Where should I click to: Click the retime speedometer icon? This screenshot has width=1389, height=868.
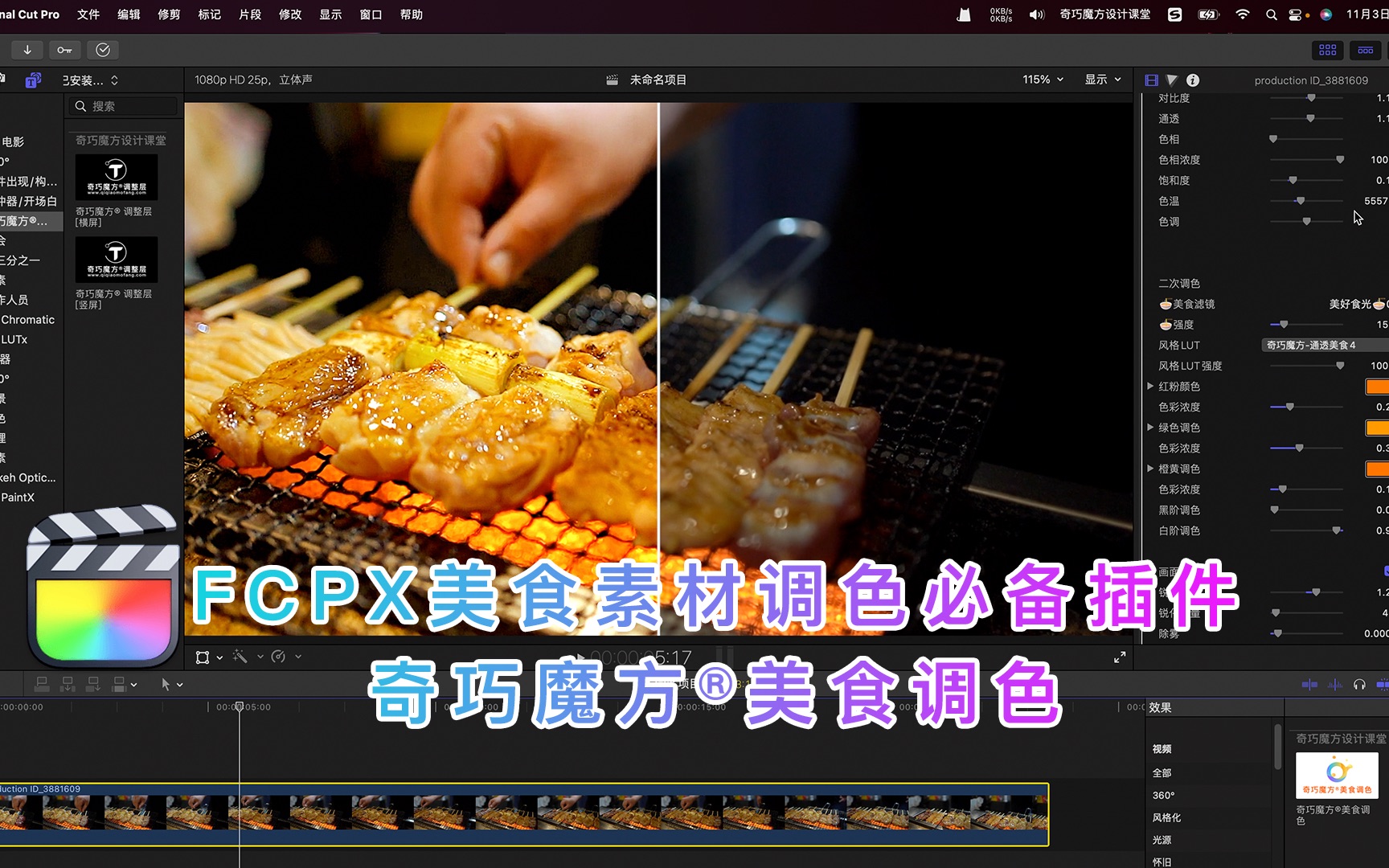pyautogui.click(x=278, y=657)
